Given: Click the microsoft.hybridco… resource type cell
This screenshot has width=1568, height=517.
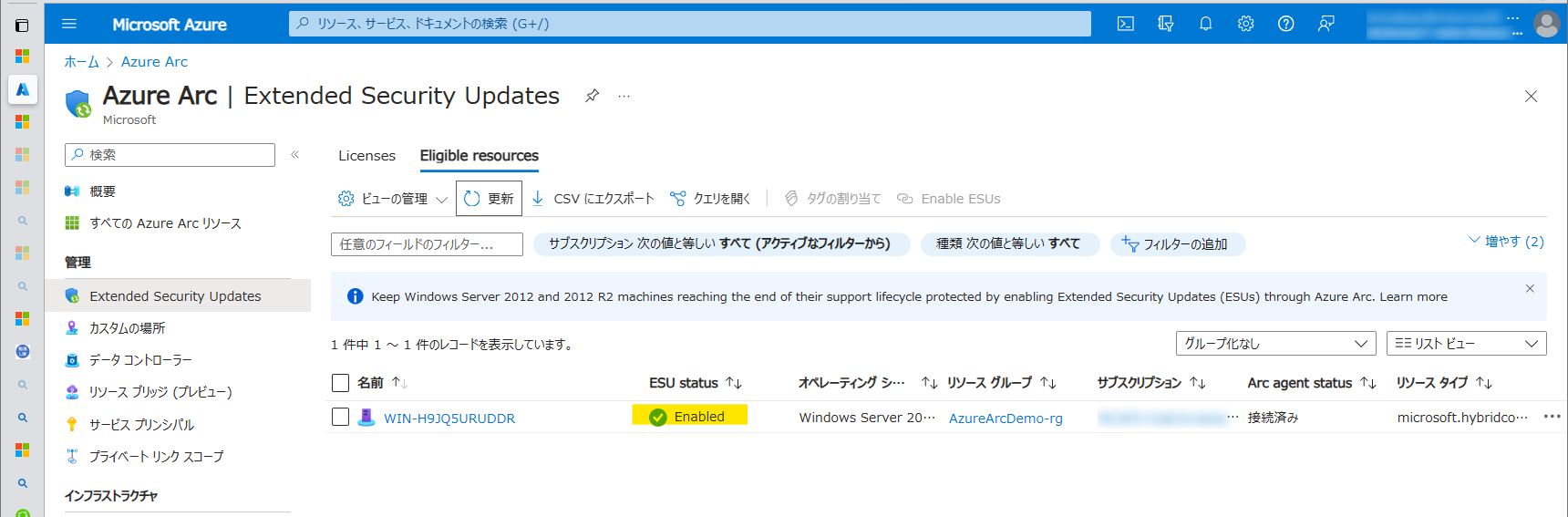Looking at the screenshot, I should [x=1462, y=418].
